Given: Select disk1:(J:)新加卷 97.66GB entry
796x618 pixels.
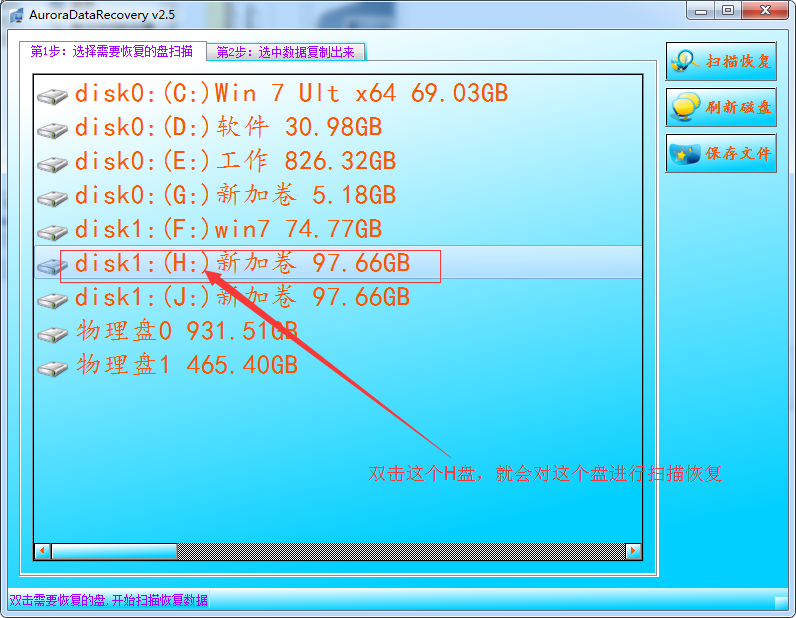Looking at the screenshot, I should click(x=242, y=297).
